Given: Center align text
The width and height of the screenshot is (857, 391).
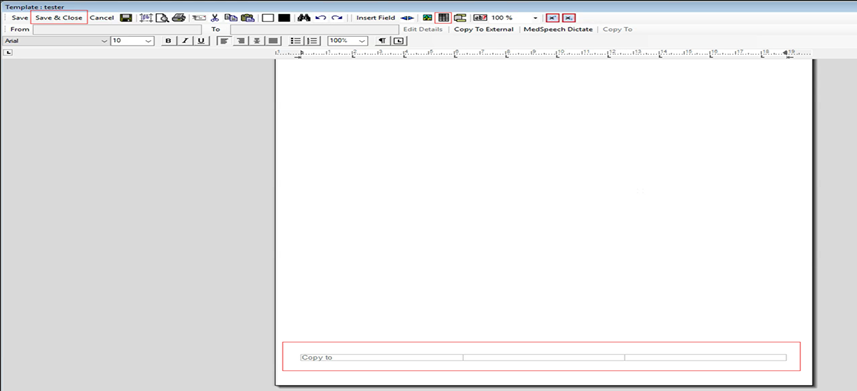Looking at the screenshot, I should [256, 41].
